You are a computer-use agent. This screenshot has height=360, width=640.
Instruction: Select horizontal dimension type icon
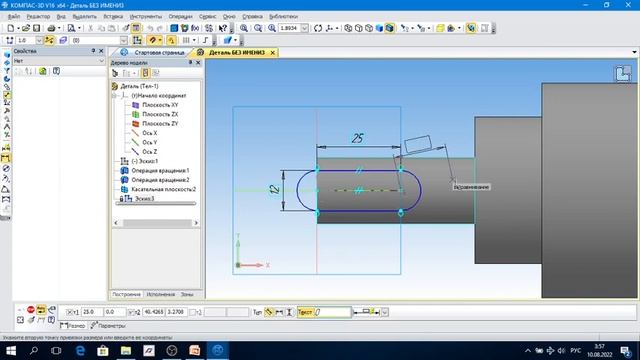coord(279,312)
